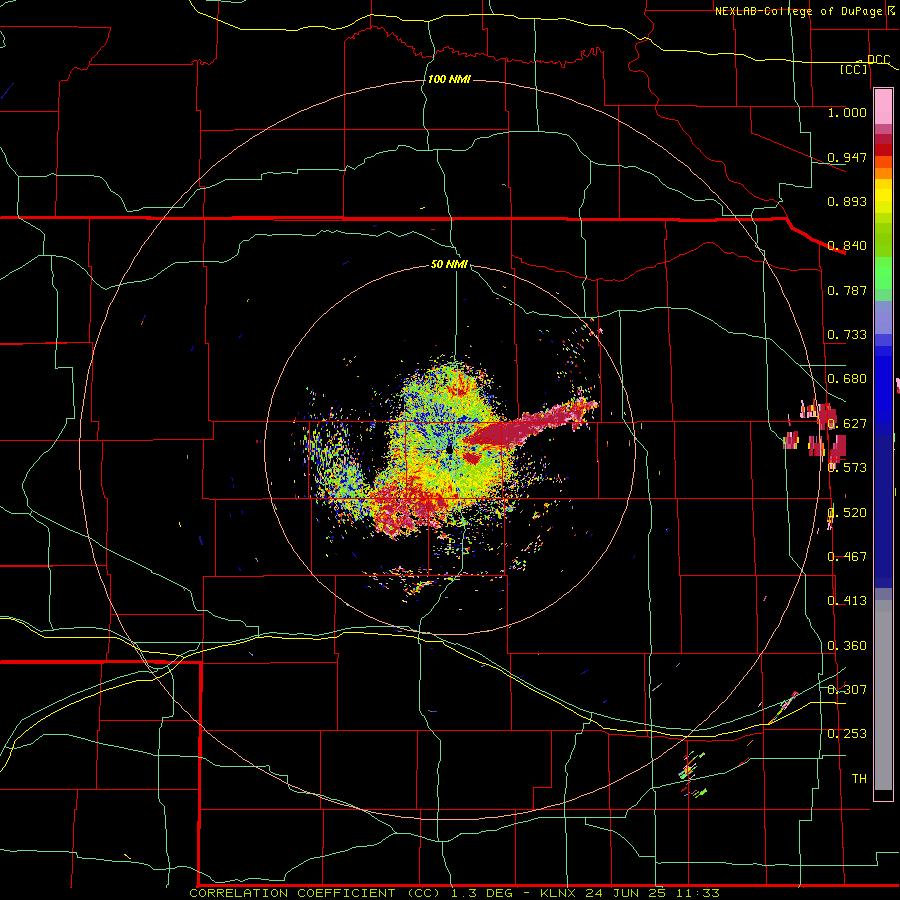This screenshot has height=900, width=900.
Task: Click the 0.360 scale value
Action: click(x=847, y=646)
